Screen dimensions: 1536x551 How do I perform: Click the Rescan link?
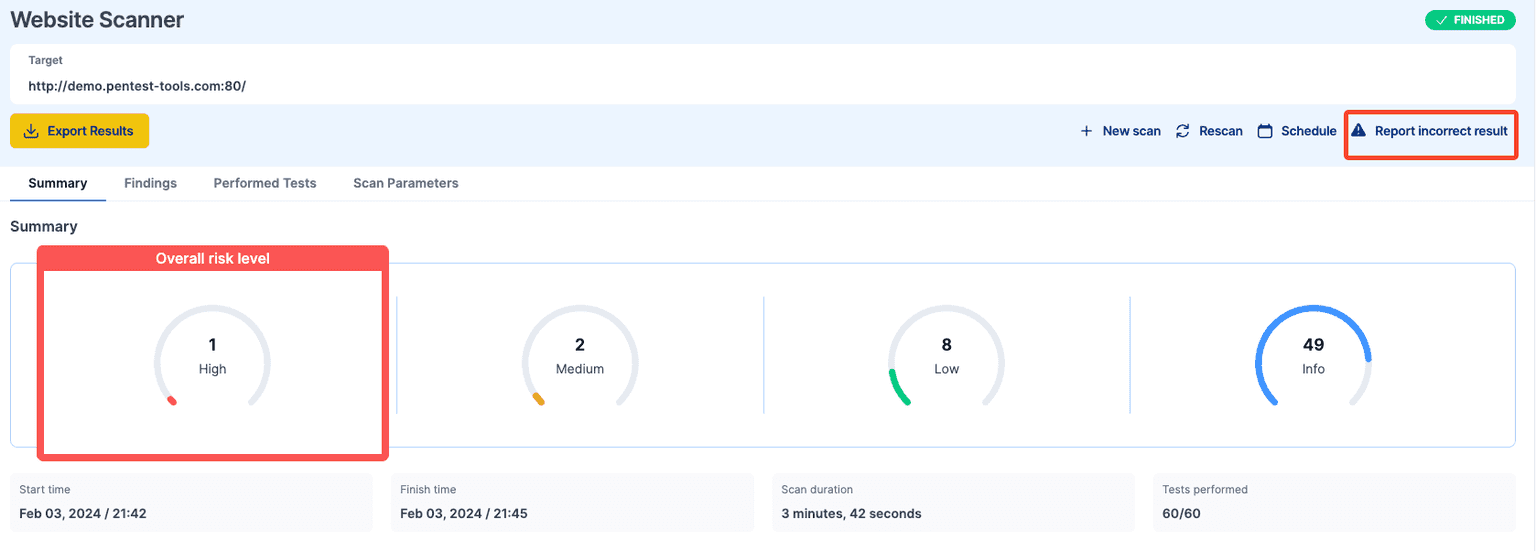click(1209, 131)
